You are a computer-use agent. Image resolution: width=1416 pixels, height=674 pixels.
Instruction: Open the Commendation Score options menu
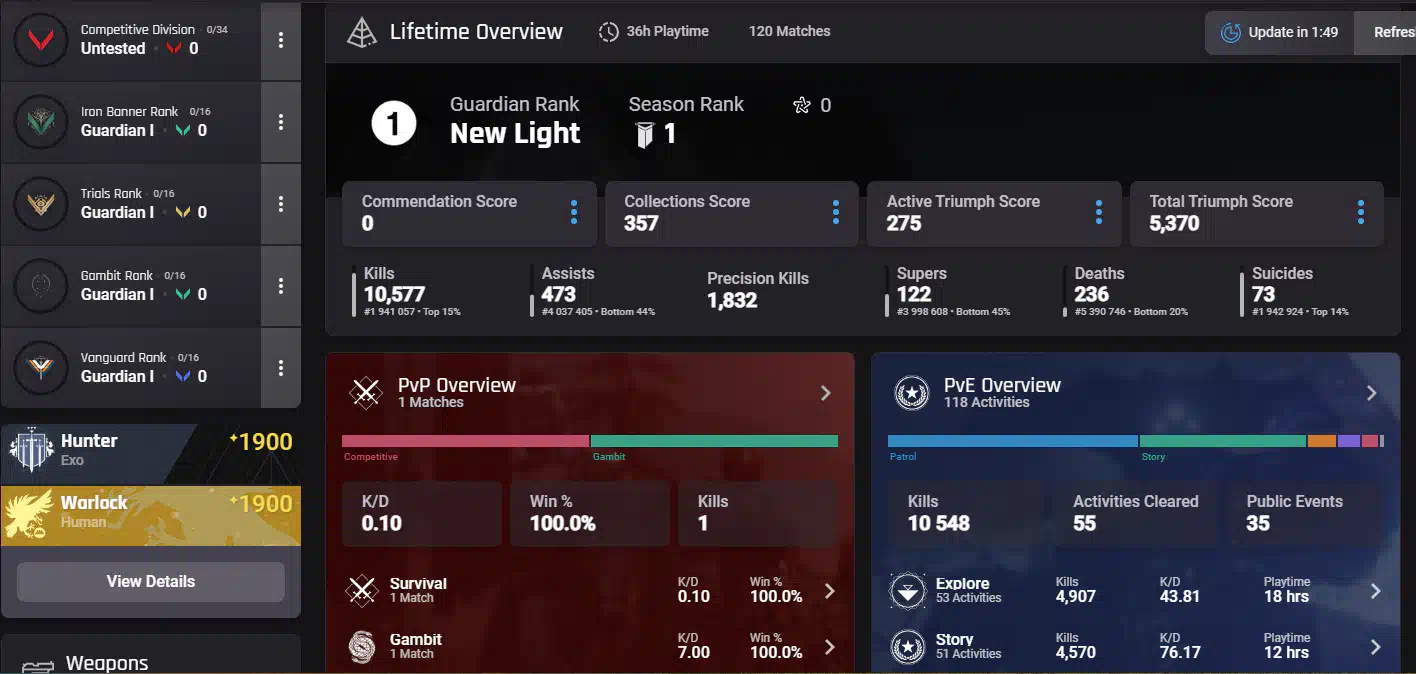click(x=574, y=212)
